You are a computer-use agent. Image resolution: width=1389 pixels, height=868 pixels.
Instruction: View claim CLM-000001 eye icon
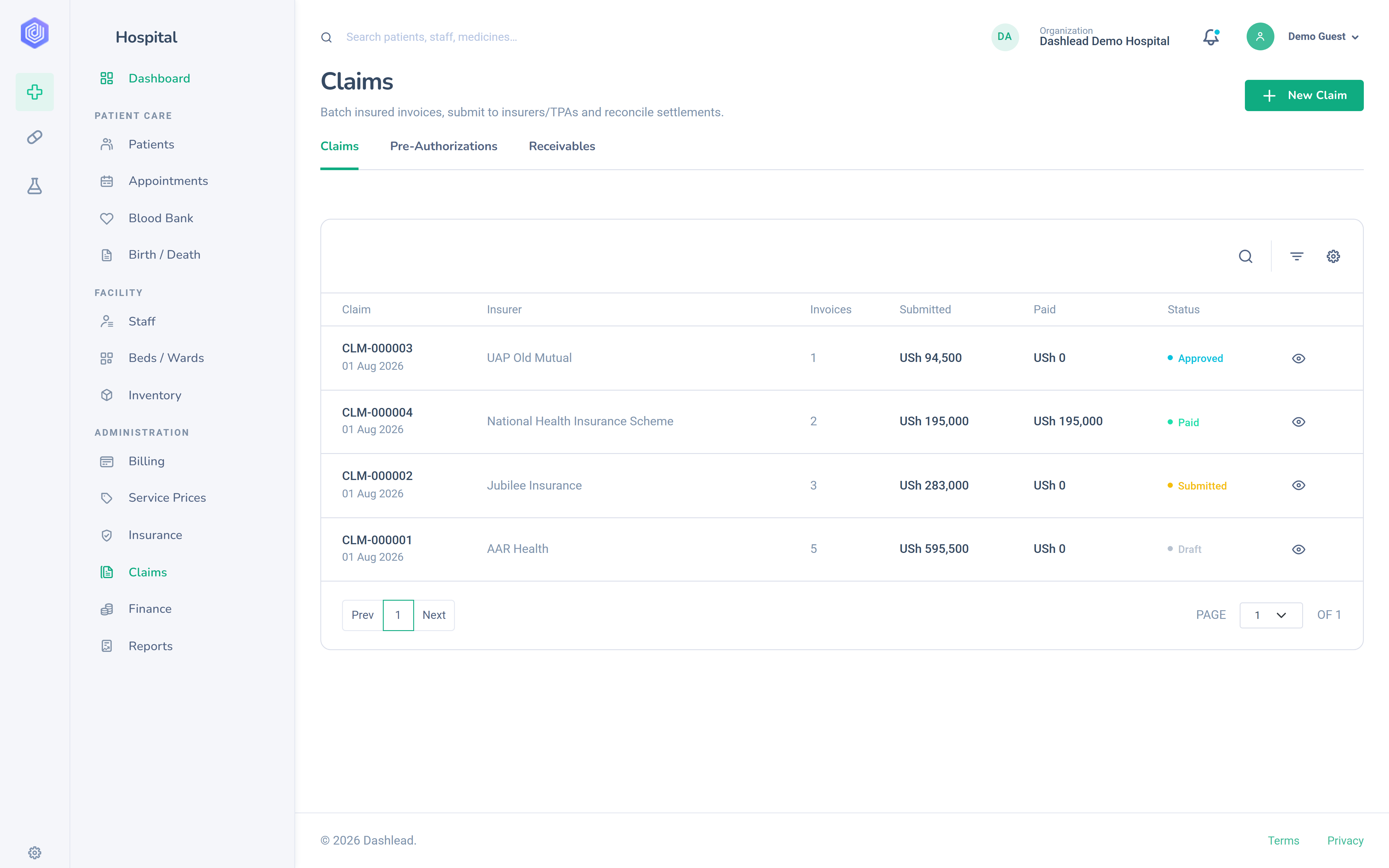(1298, 549)
